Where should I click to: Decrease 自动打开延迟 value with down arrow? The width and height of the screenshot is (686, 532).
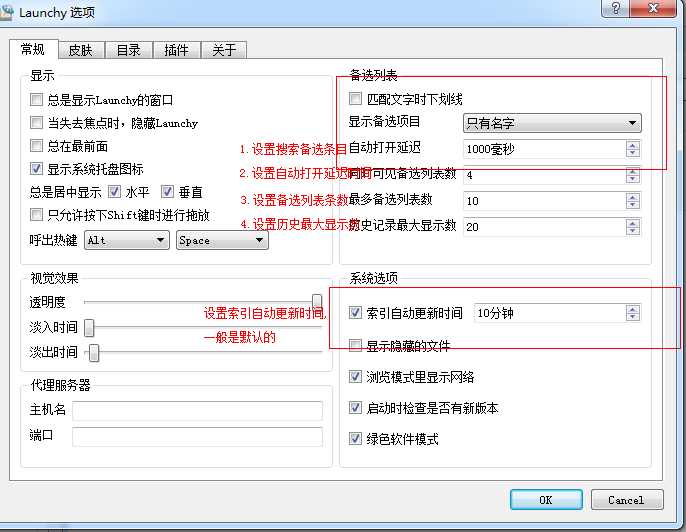coord(633,153)
